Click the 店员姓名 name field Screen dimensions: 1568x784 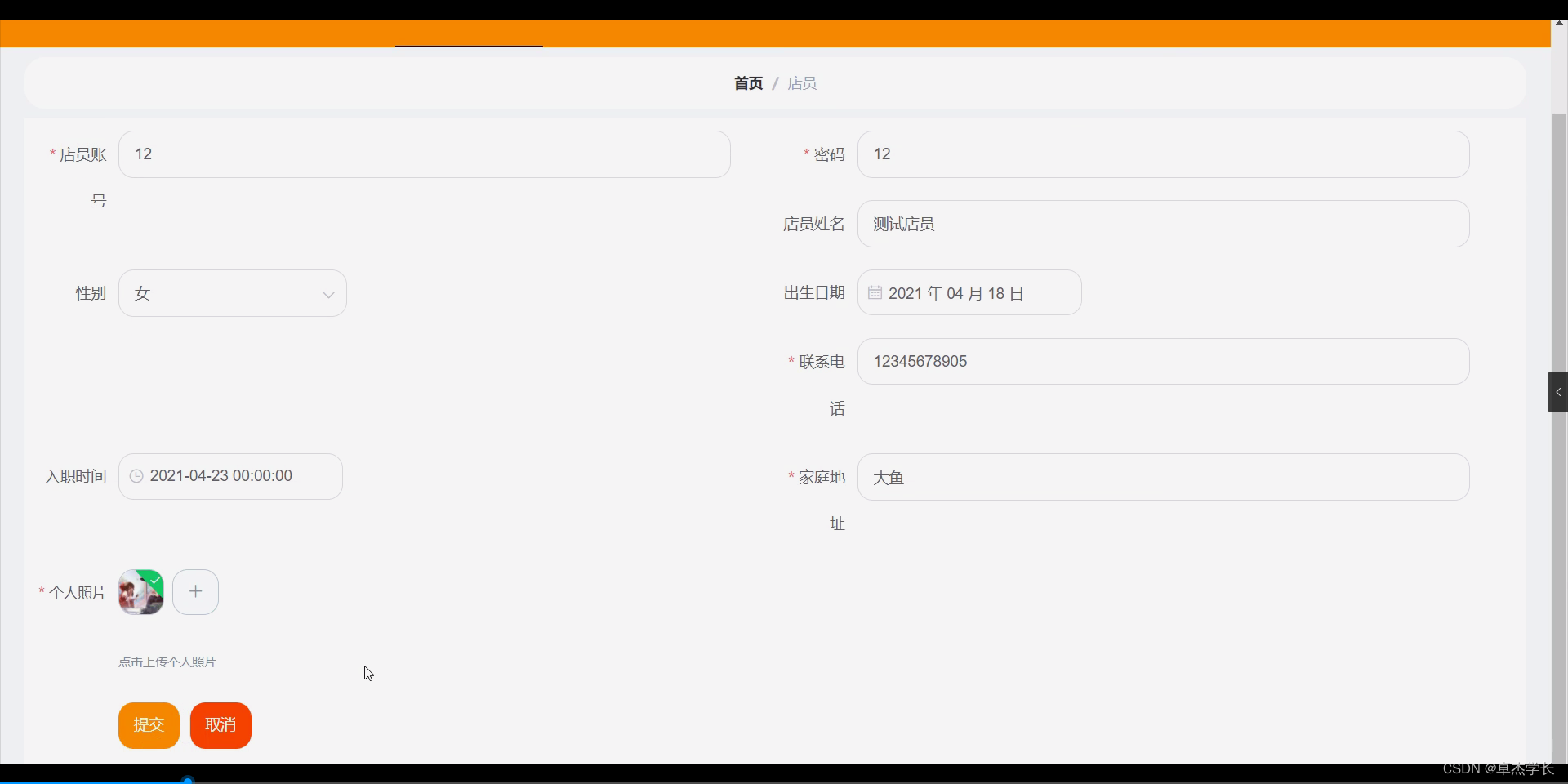click(1163, 224)
